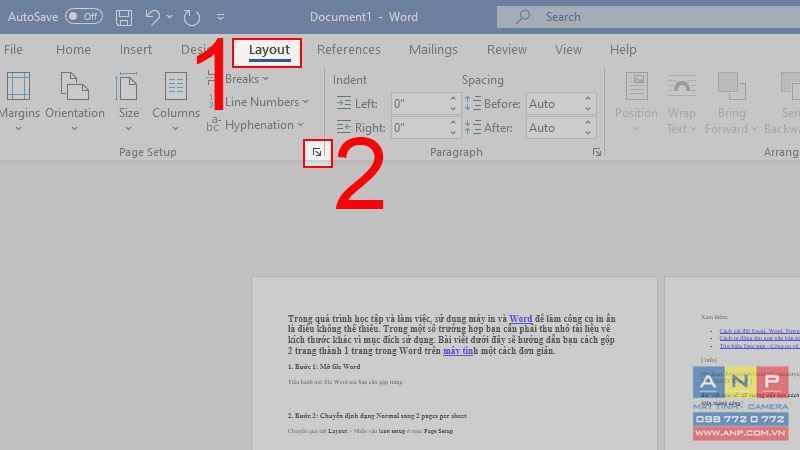Screen dimensions: 800x450
Task: Switch to the References tab
Action: pyautogui.click(x=348, y=49)
